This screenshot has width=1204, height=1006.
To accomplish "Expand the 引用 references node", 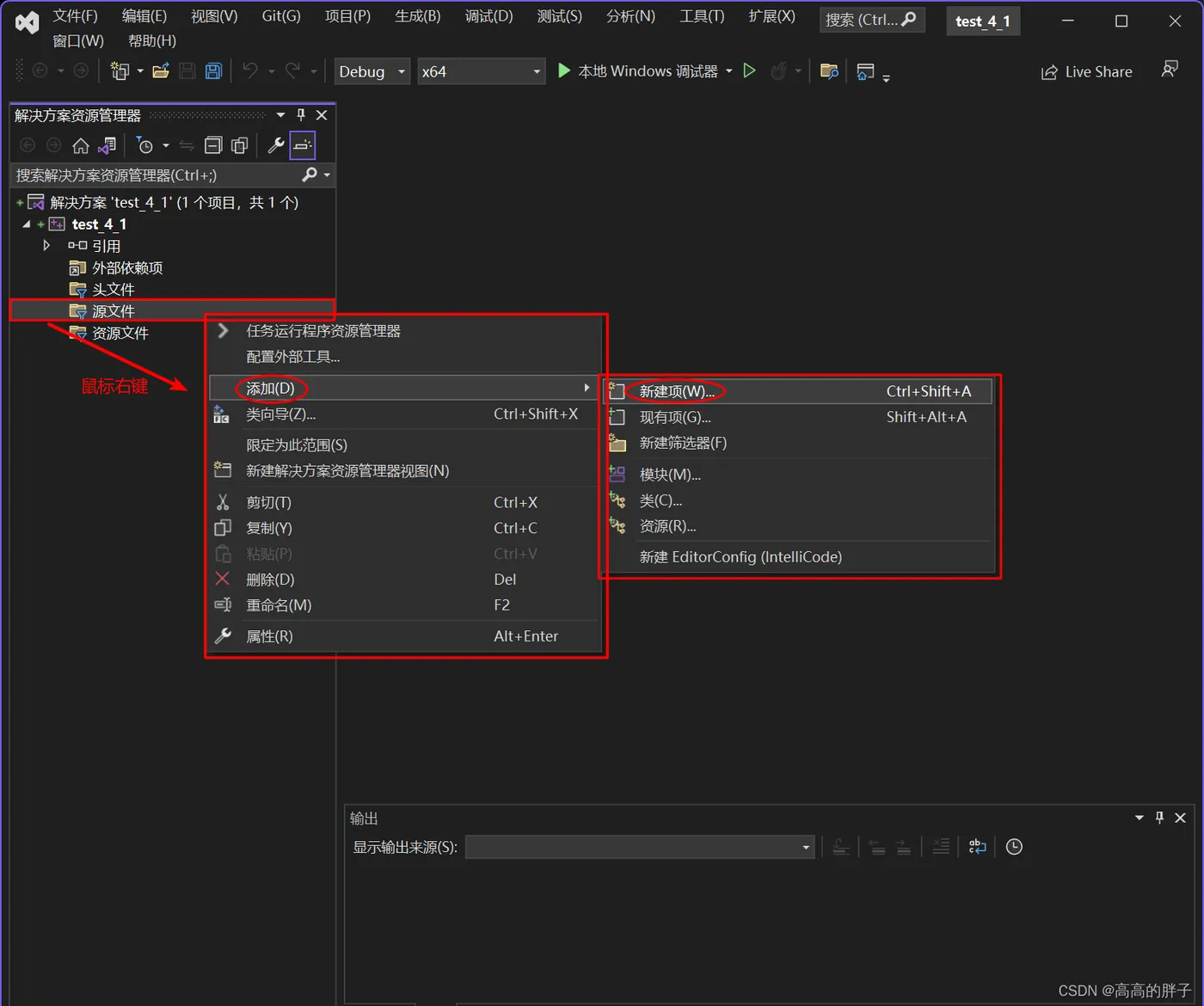I will (x=46, y=245).
